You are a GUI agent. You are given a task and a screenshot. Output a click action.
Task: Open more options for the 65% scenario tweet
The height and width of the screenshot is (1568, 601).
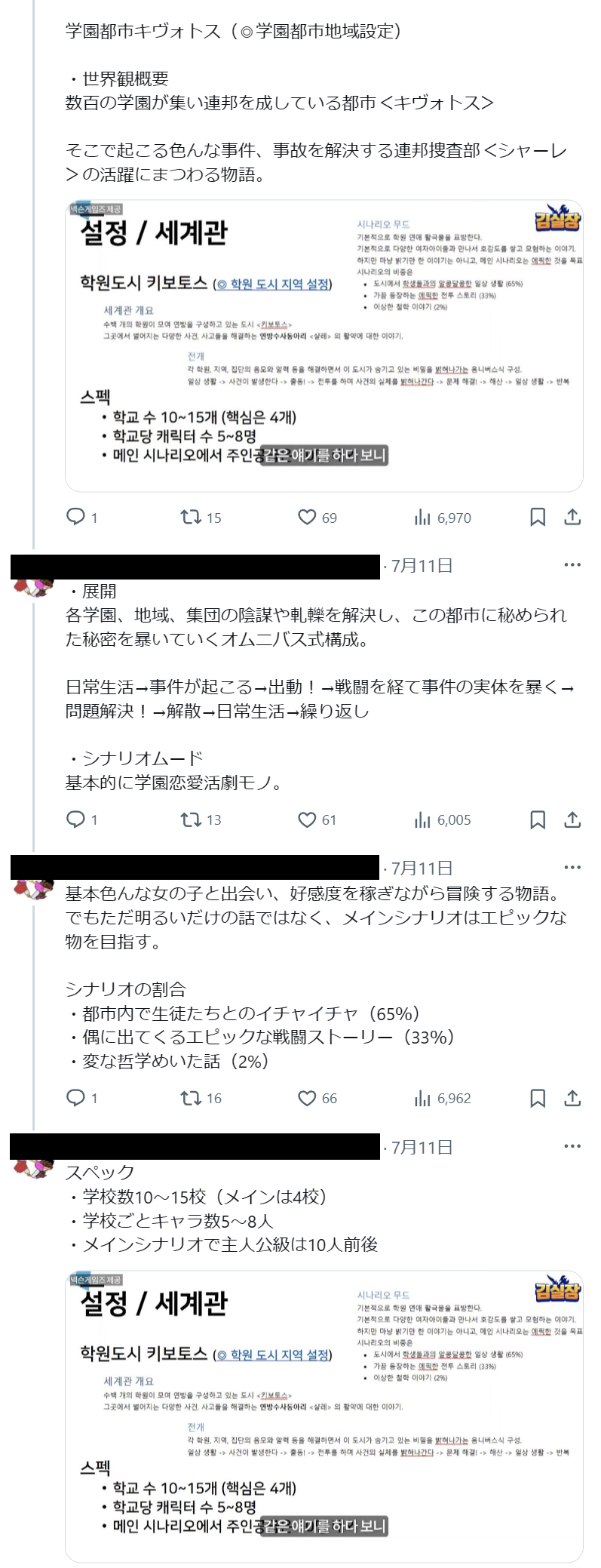(572, 867)
